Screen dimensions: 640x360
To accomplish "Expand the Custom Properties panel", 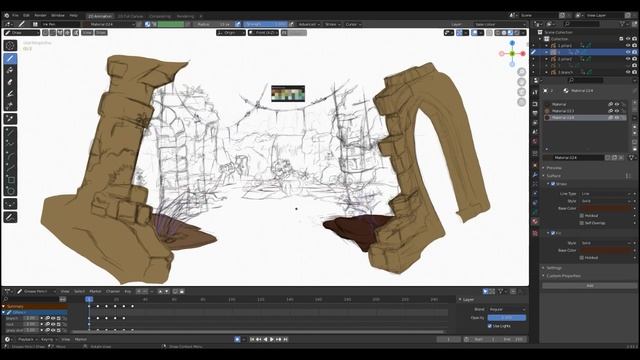I will [563, 276].
